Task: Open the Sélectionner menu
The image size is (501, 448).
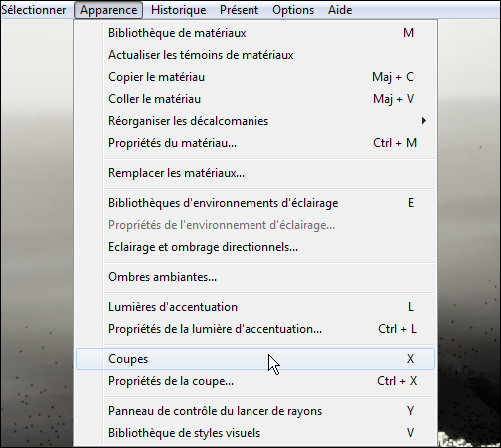Action: [33, 10]
